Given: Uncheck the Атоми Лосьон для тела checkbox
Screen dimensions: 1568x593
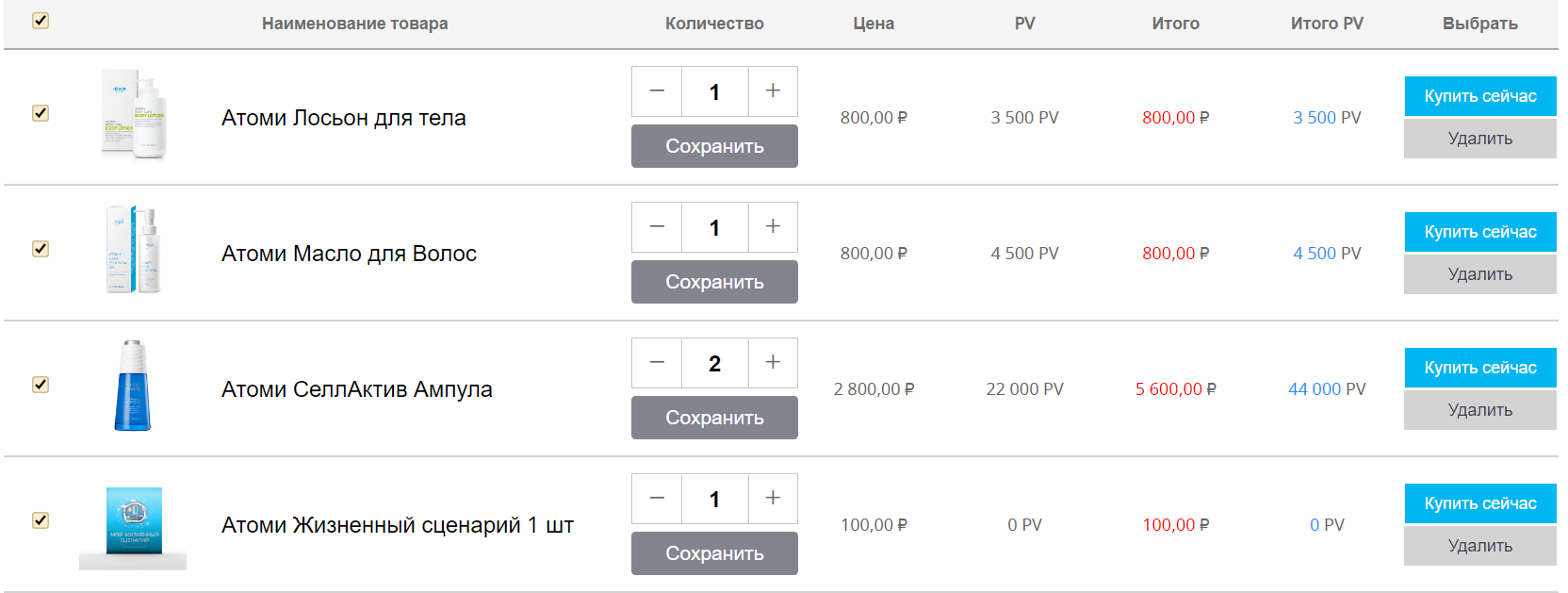Looking at the screenshot, I should [41, 113].
